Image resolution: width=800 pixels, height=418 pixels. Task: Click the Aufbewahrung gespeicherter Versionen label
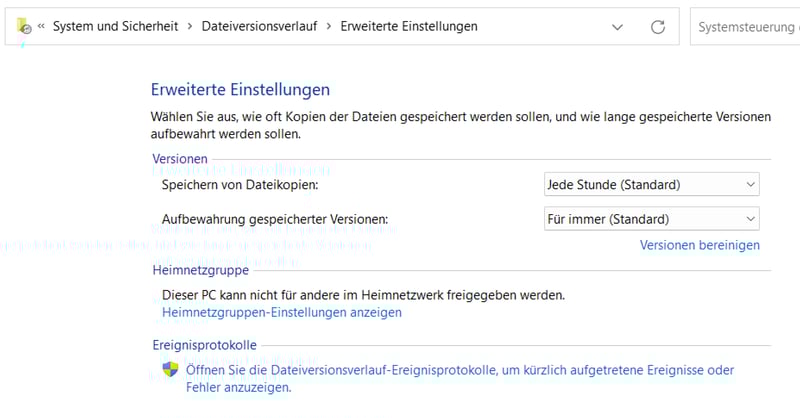[274, 219]
